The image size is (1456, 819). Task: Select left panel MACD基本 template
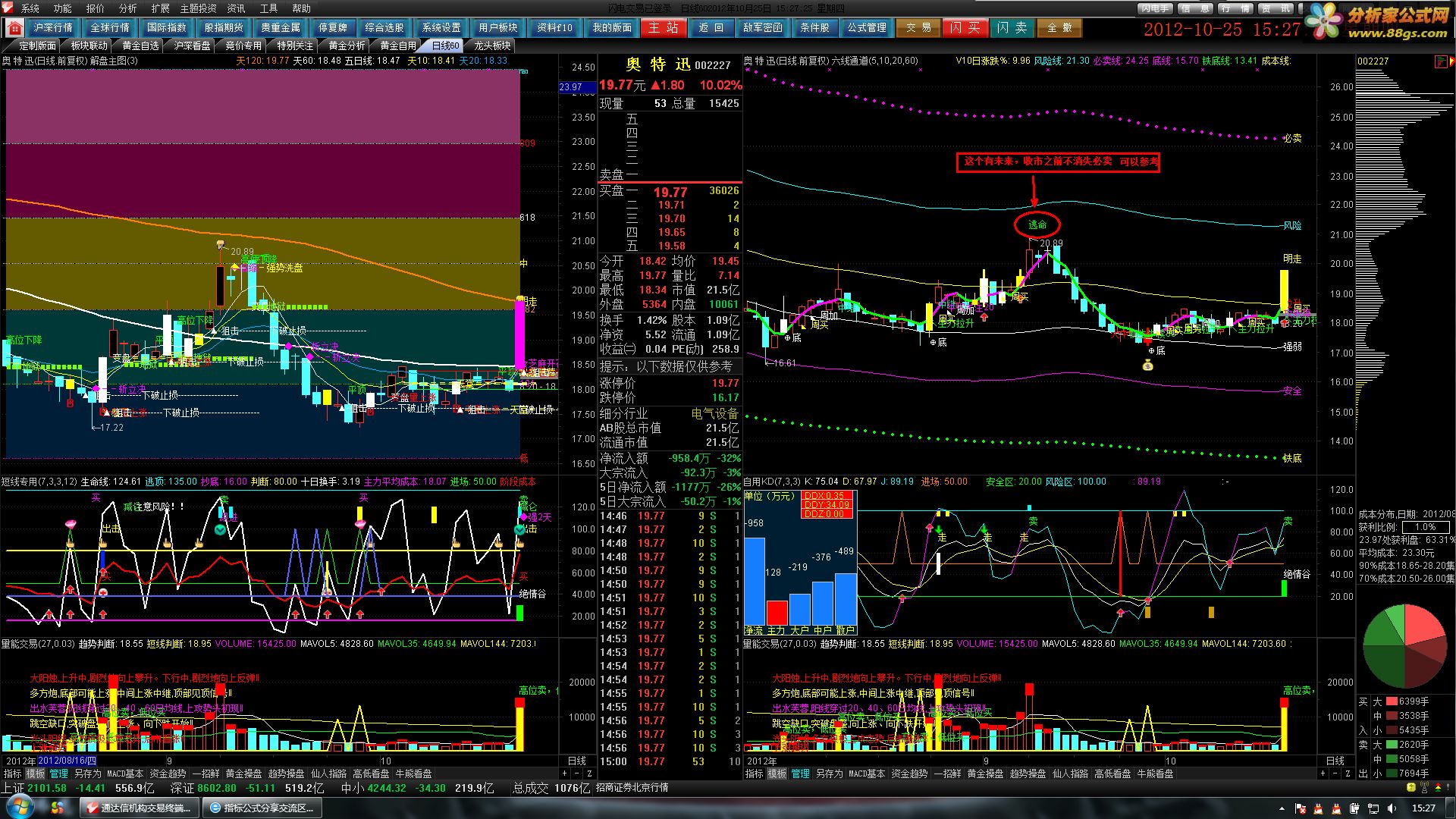coord(125,773)
